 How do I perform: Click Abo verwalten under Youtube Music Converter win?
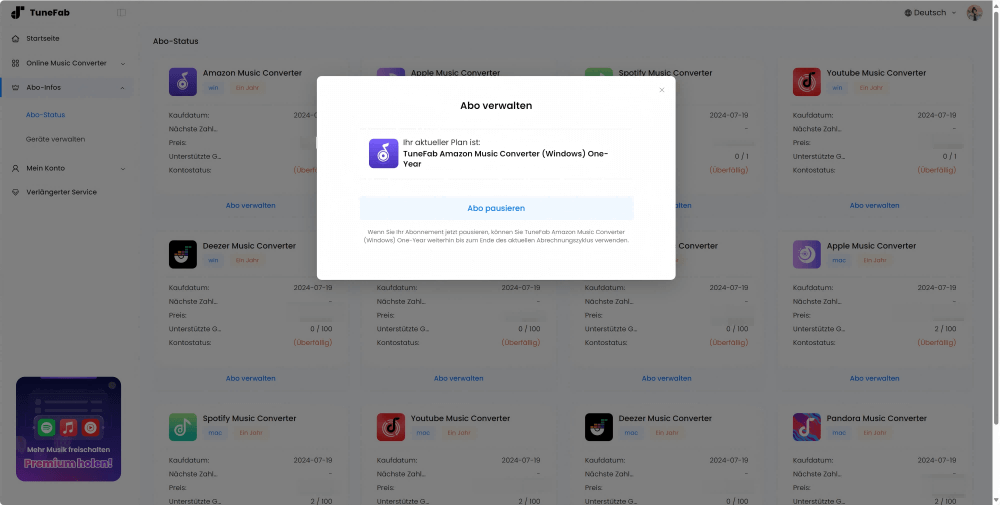(874, 205)
